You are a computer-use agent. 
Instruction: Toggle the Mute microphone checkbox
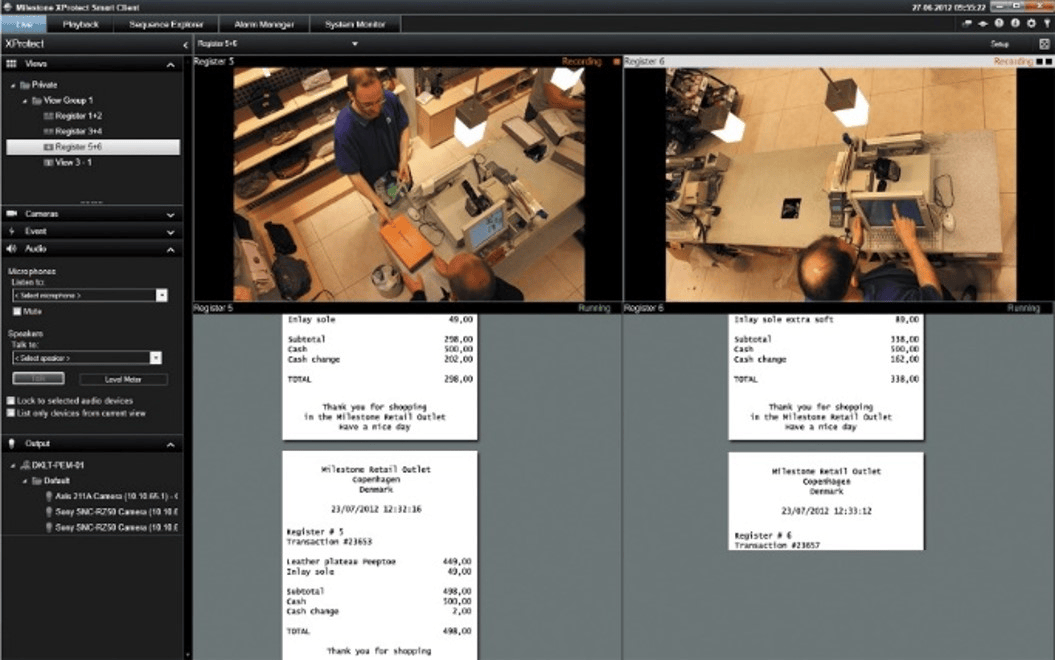[13, 311]
